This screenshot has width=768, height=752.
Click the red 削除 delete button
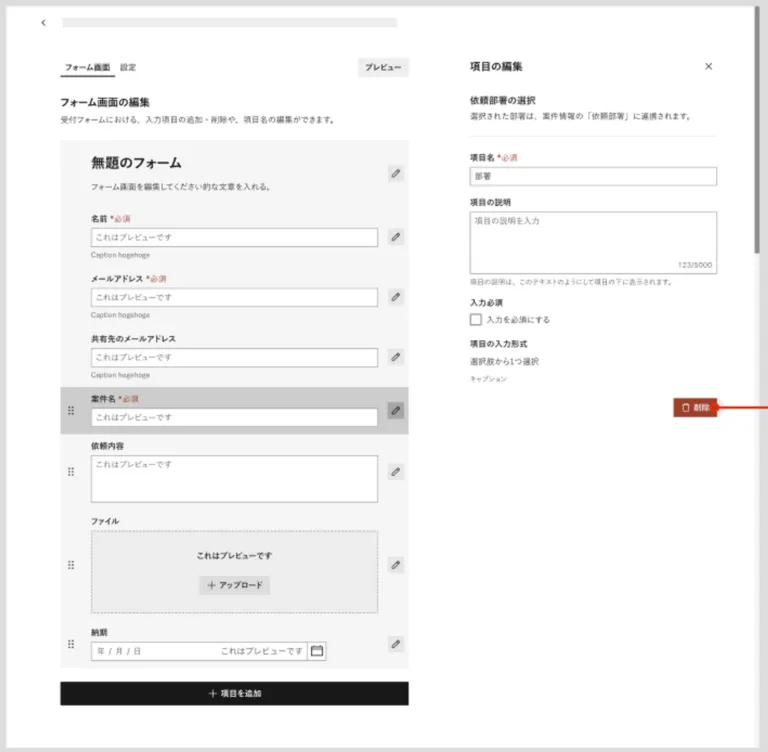[x=695, y=408]
